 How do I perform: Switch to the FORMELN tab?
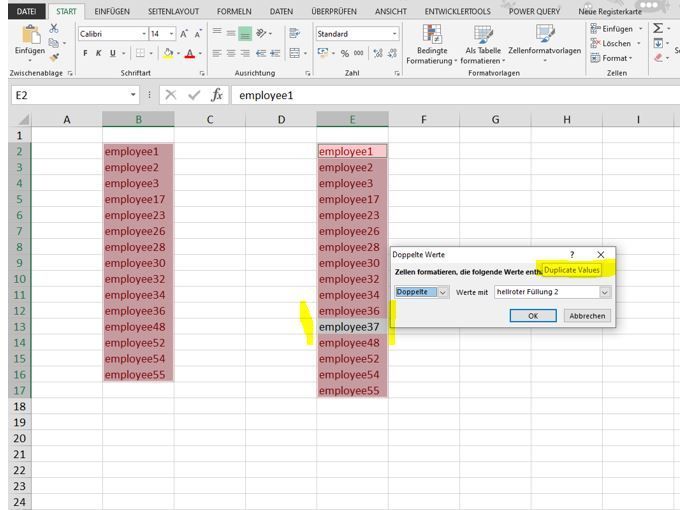tap(234, 11)
